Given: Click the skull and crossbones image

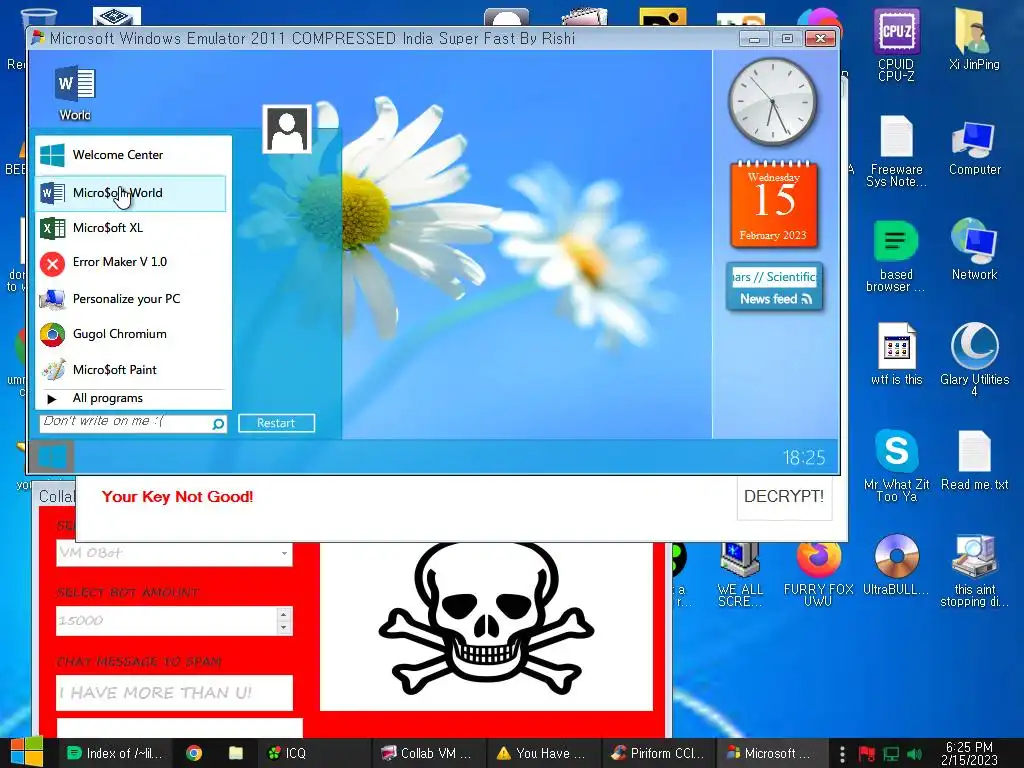Looking at the screenshot, I should coord(487,619).
